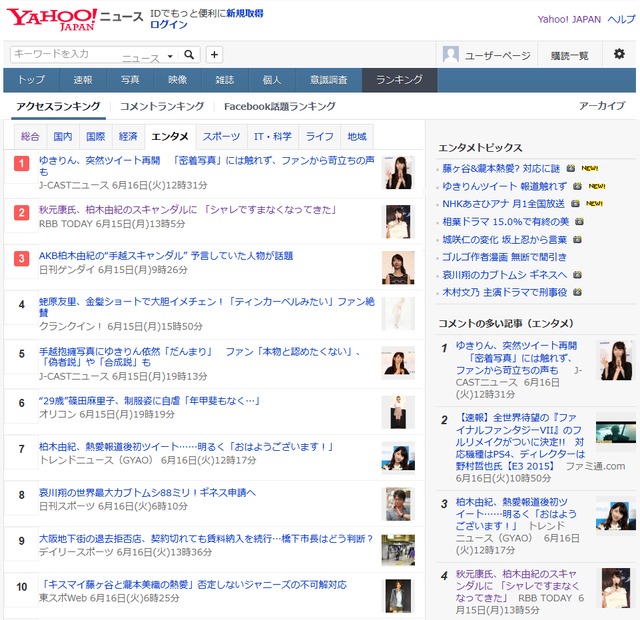
Task: Click the user avatar icon
Action: click(451, 54)
